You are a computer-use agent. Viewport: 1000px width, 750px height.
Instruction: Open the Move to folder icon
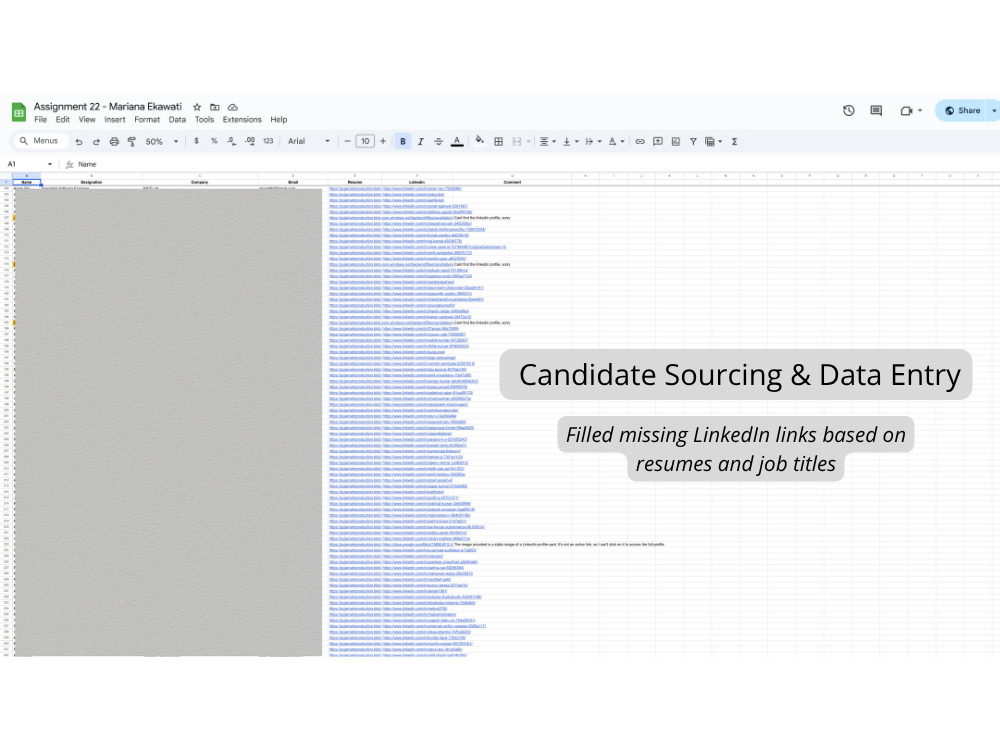215,107
